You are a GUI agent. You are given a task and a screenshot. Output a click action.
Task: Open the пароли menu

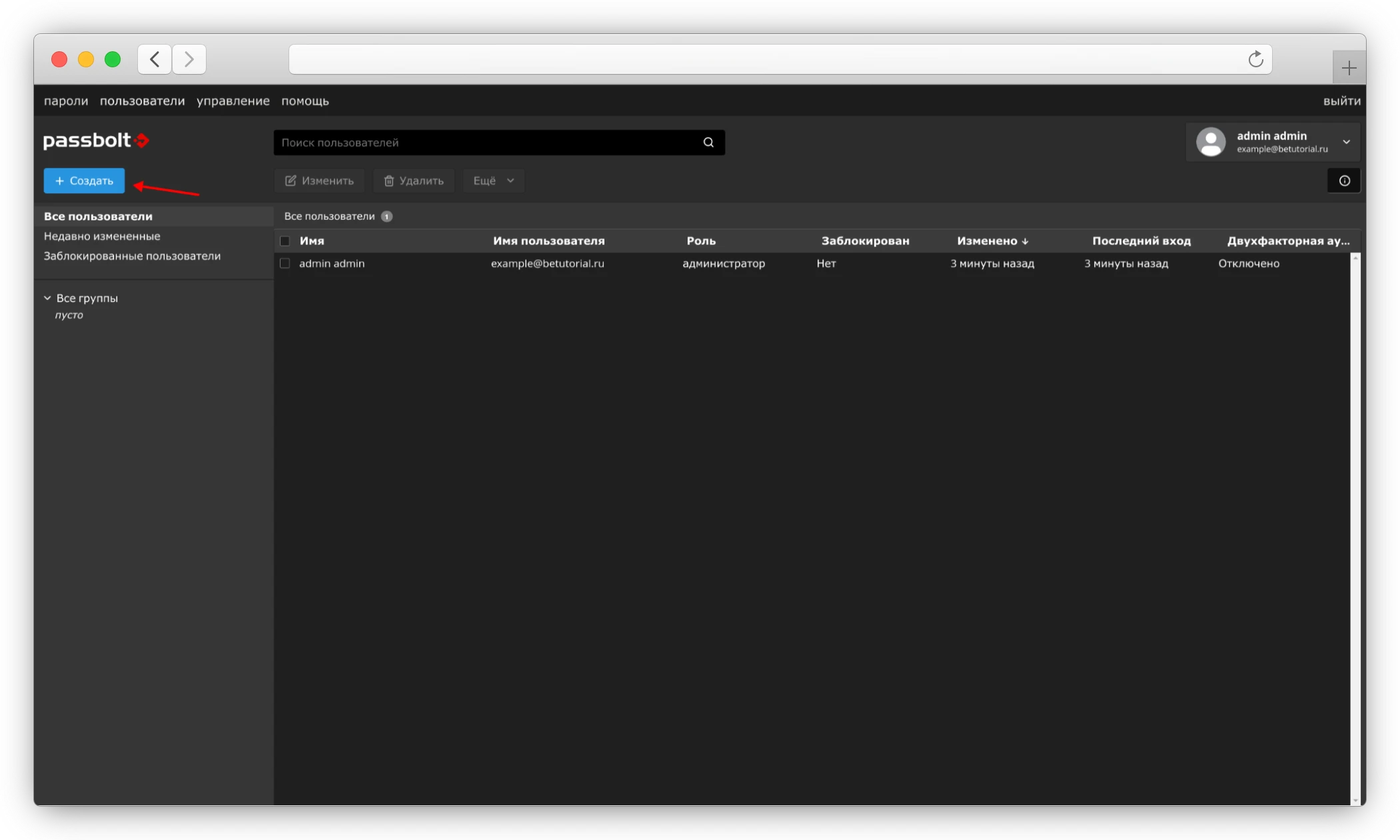point(66,101)
